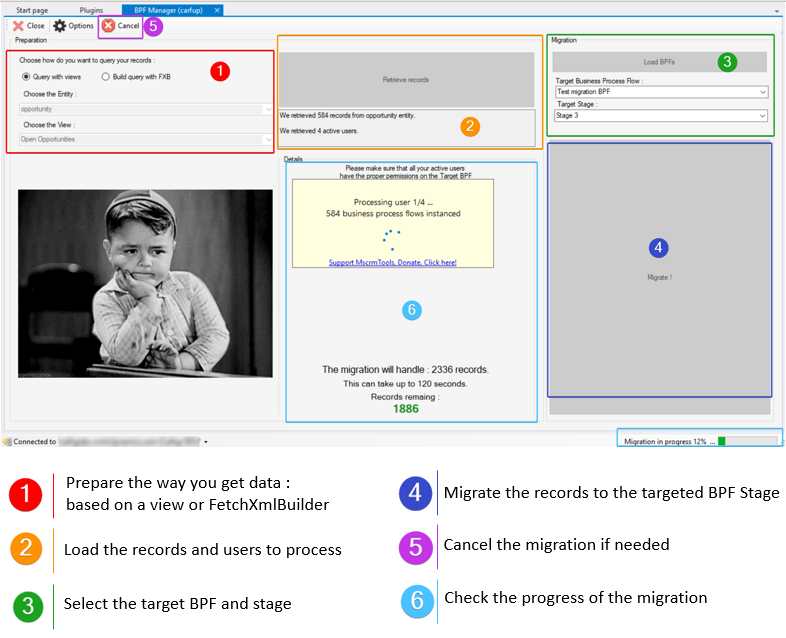Close the BPF Manager (carfup) tab

click(x=217, y=10)
